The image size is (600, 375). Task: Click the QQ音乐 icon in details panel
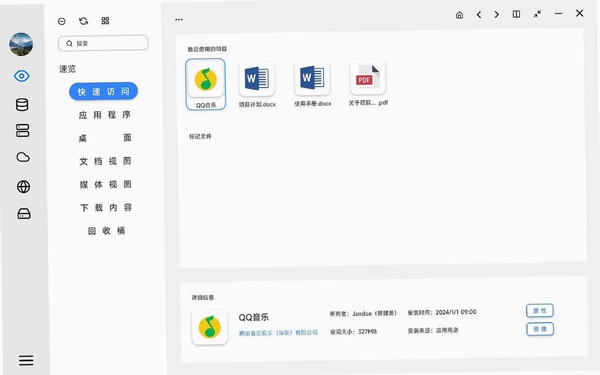(x=210, y=327)
